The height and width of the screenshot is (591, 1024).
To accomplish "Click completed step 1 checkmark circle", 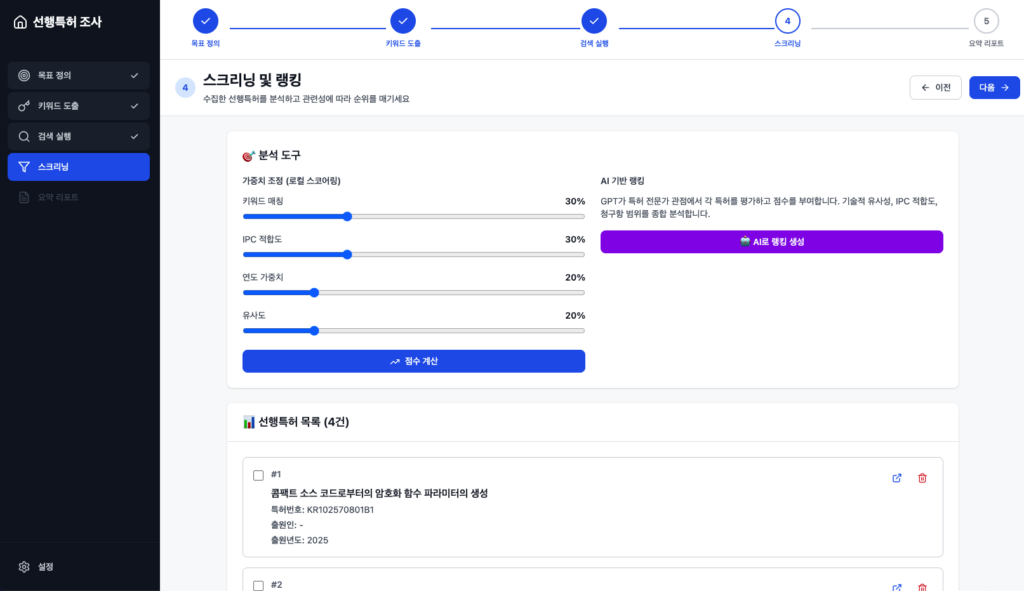I will click(205, 21).
